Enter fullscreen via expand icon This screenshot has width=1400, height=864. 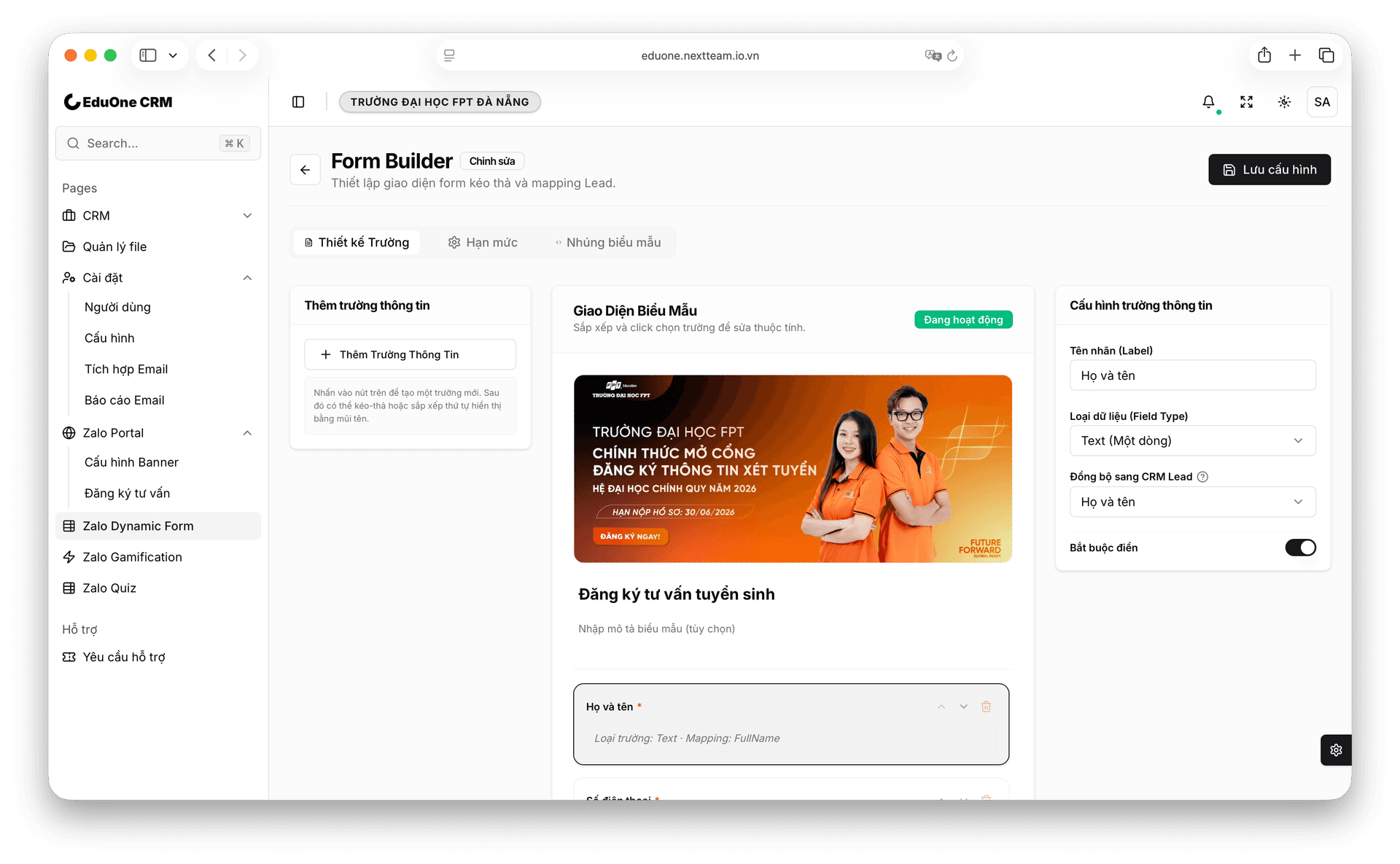coord(1246,102)
